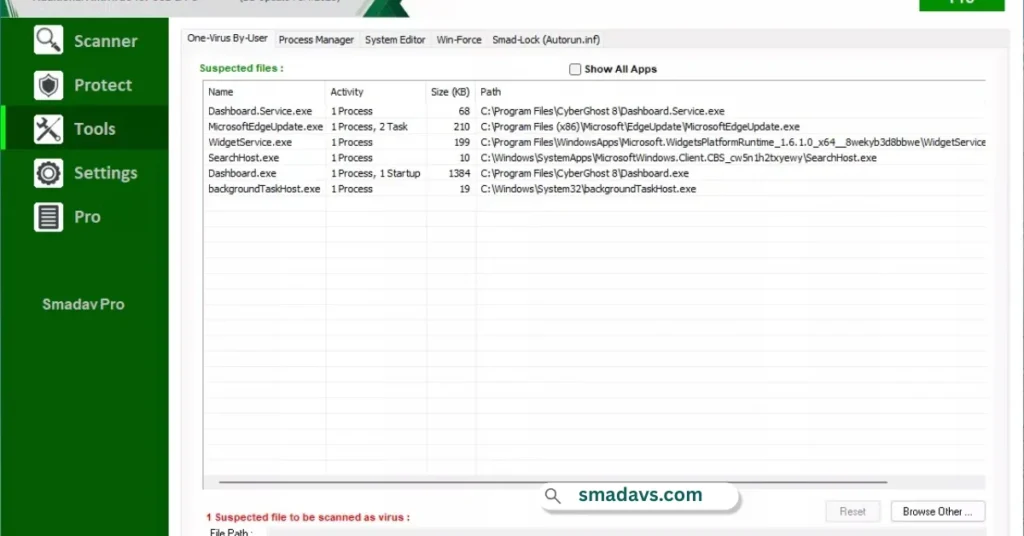Click the Pro document icon

48,217
